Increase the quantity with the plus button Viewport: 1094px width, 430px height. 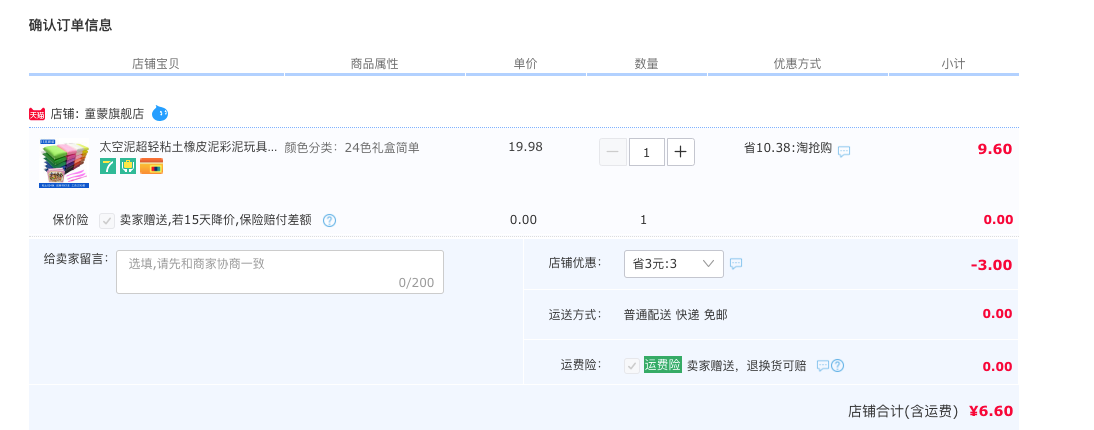click(680, 152)
